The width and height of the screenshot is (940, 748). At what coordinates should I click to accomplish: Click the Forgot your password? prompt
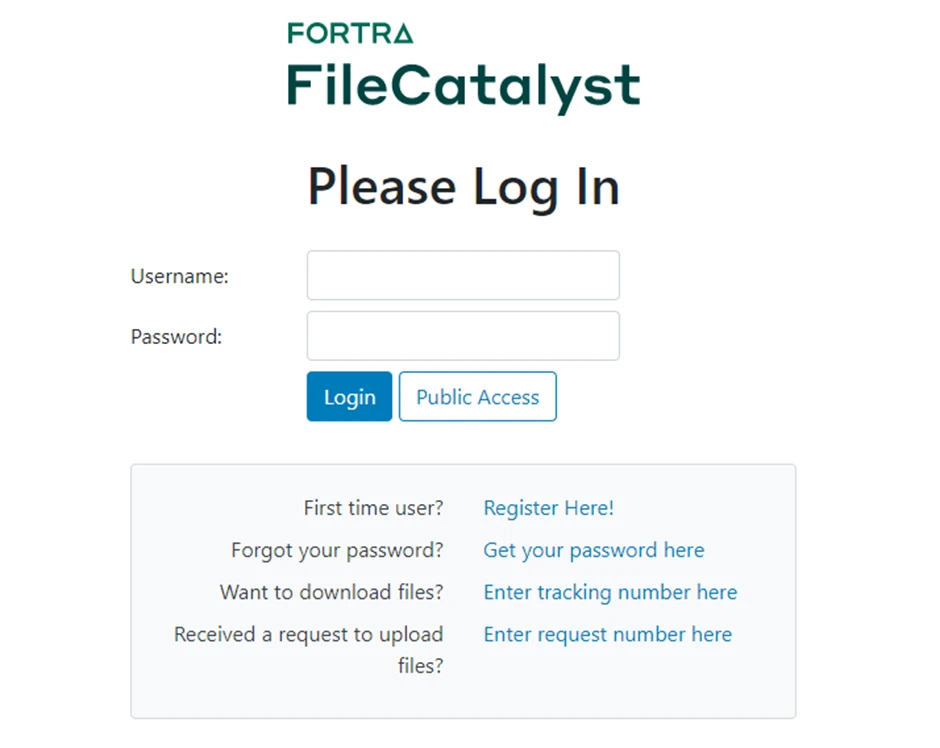pos(336,550)
